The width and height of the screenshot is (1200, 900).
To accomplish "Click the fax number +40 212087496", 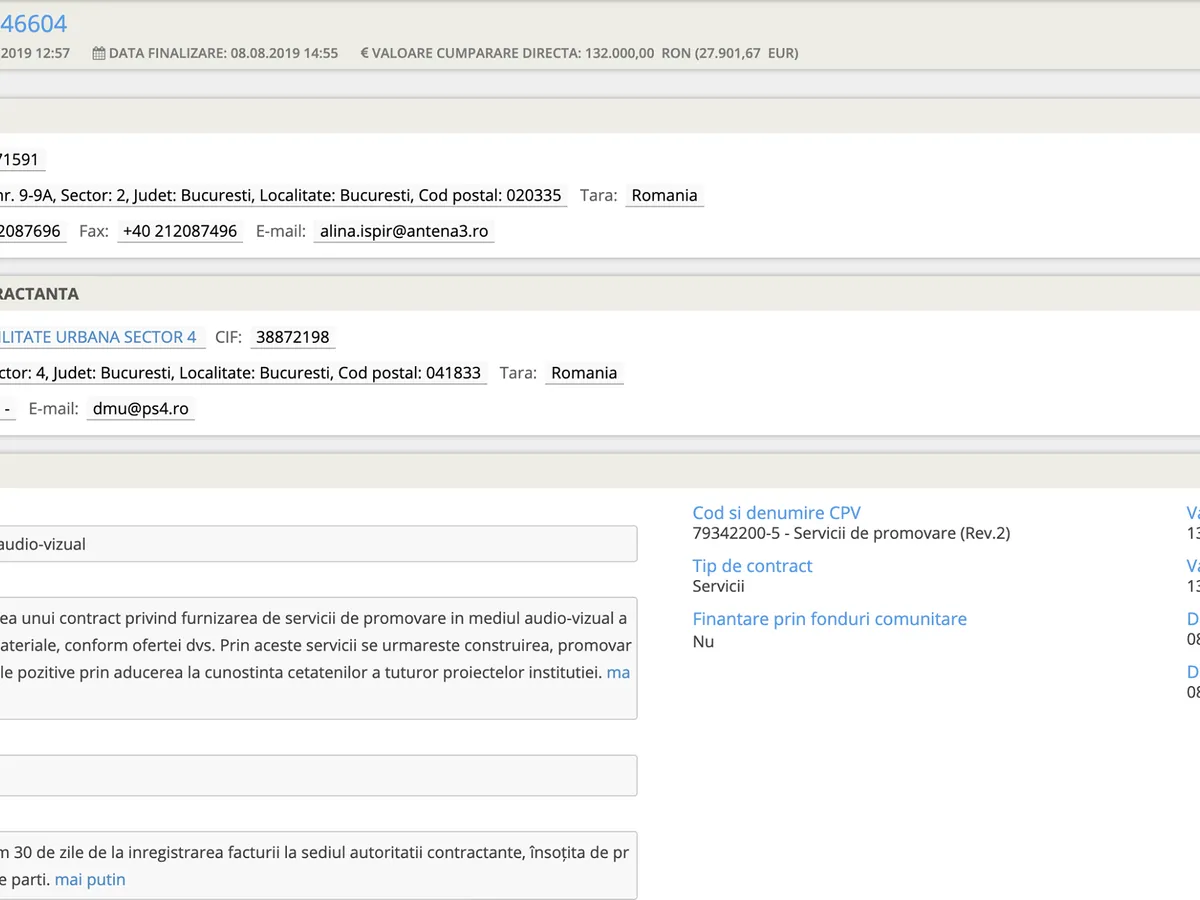I will pos(180,231).
